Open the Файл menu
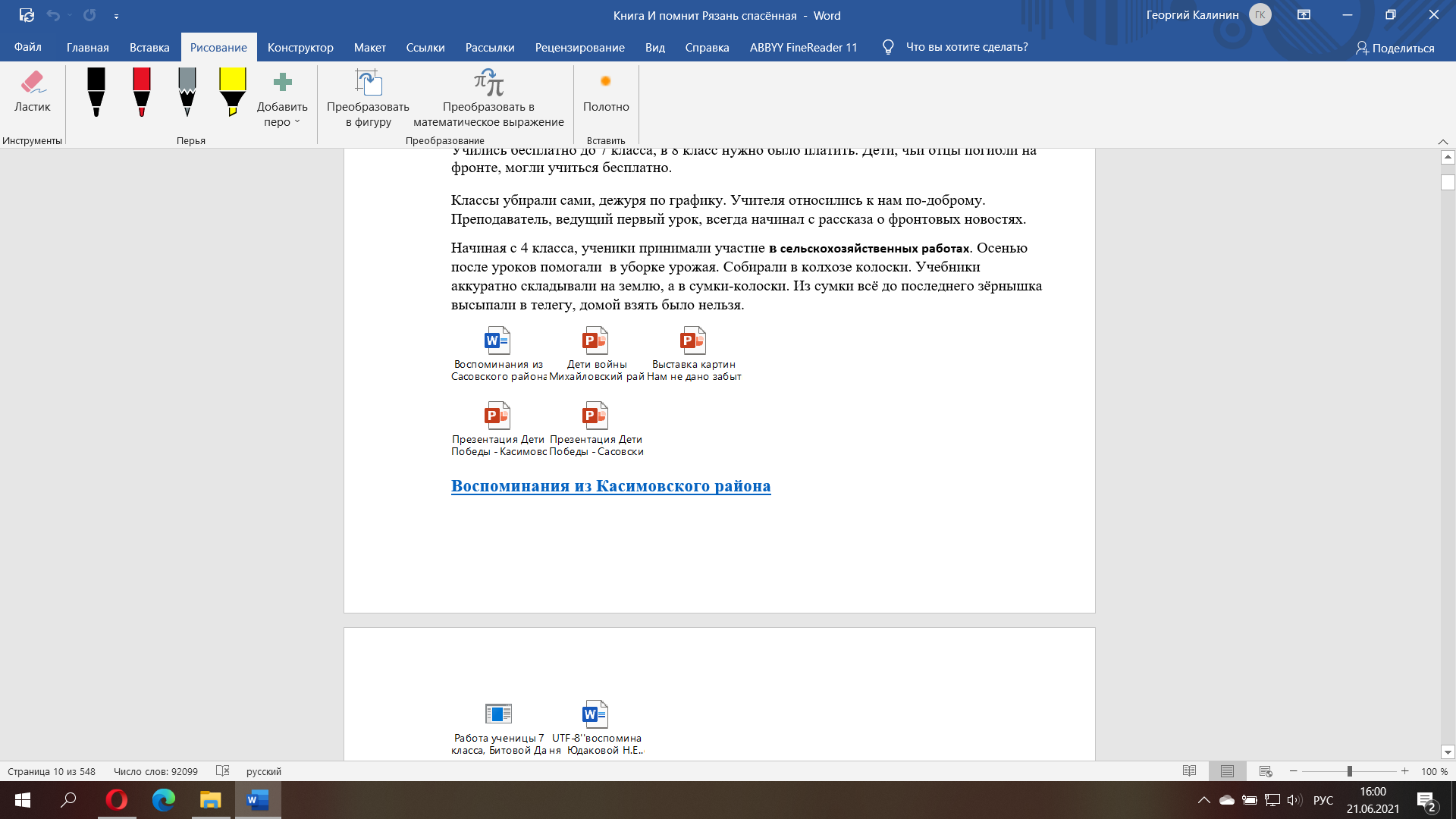The image size is (1456, 819). (28, 47)
